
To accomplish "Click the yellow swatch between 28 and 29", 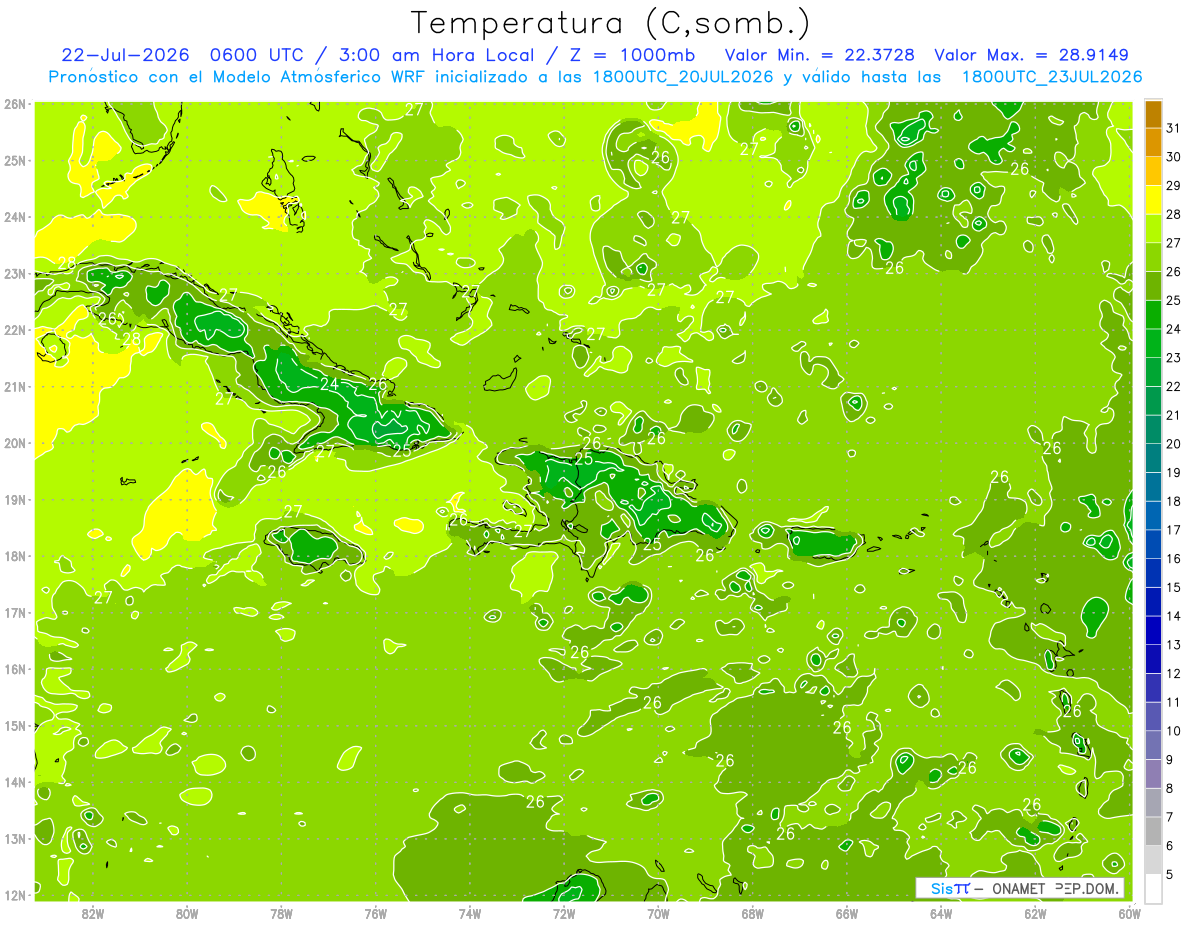I will coord(1153,200).
